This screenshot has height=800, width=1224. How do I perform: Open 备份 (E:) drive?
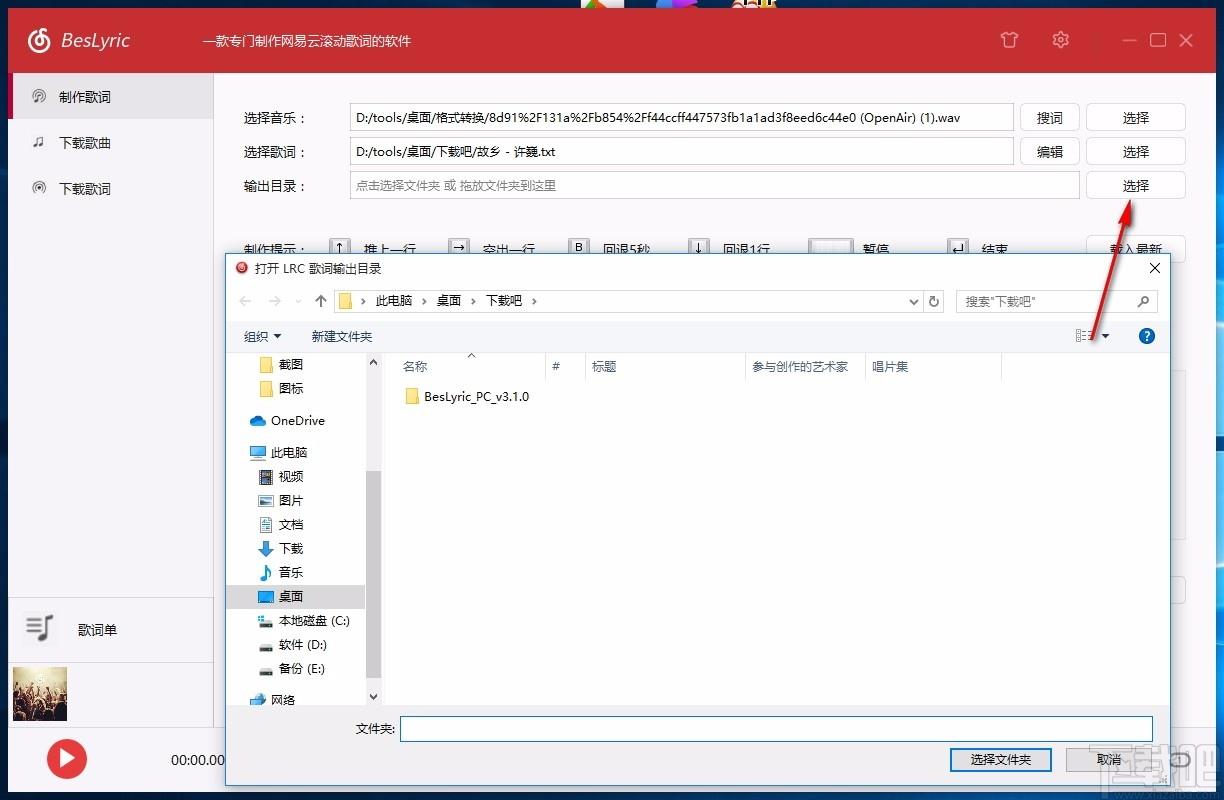coord(292,669)
